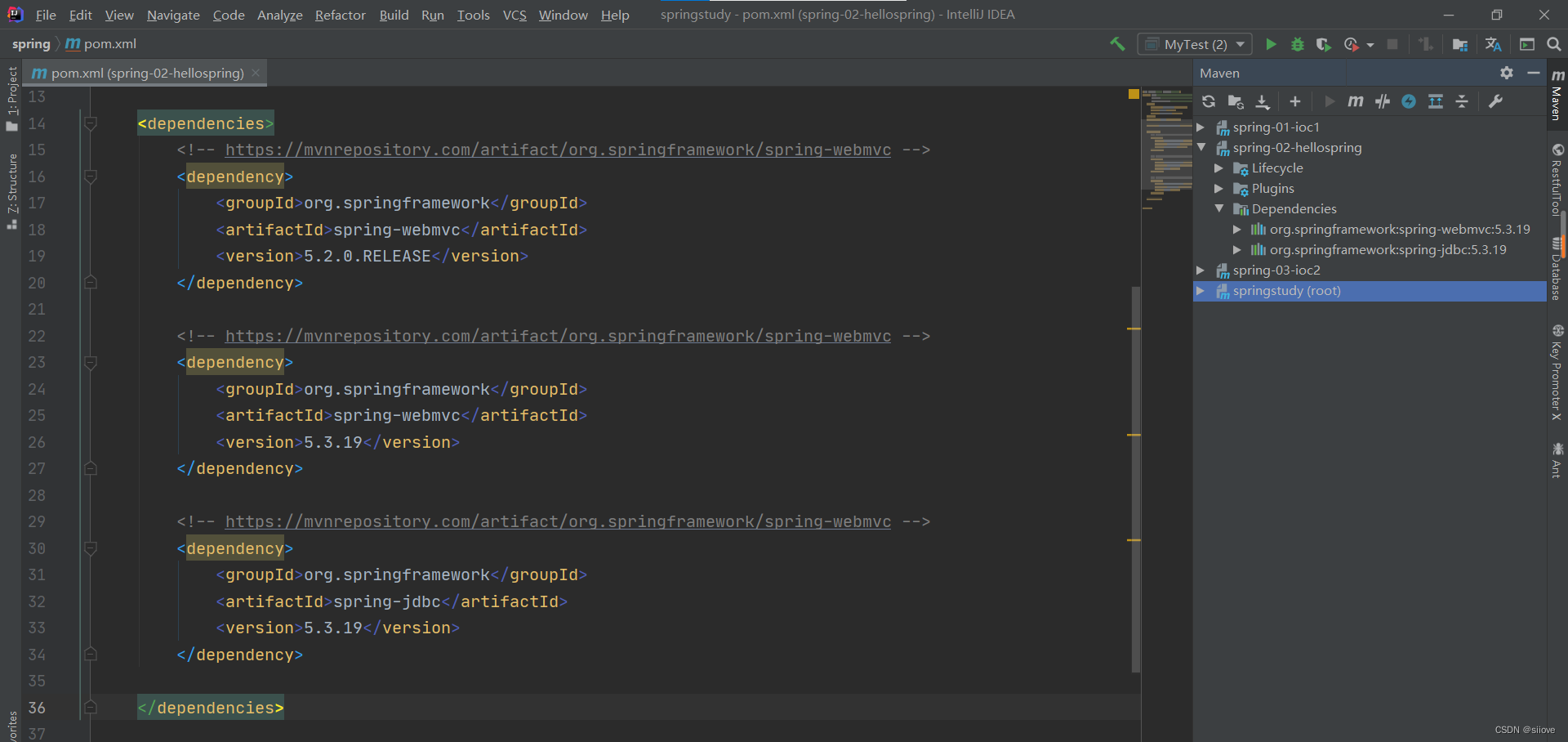The height and width of the screenshot is (742, 1568).
Task: Click the yellow inspection indicator square
Action: coord(1134,94)
